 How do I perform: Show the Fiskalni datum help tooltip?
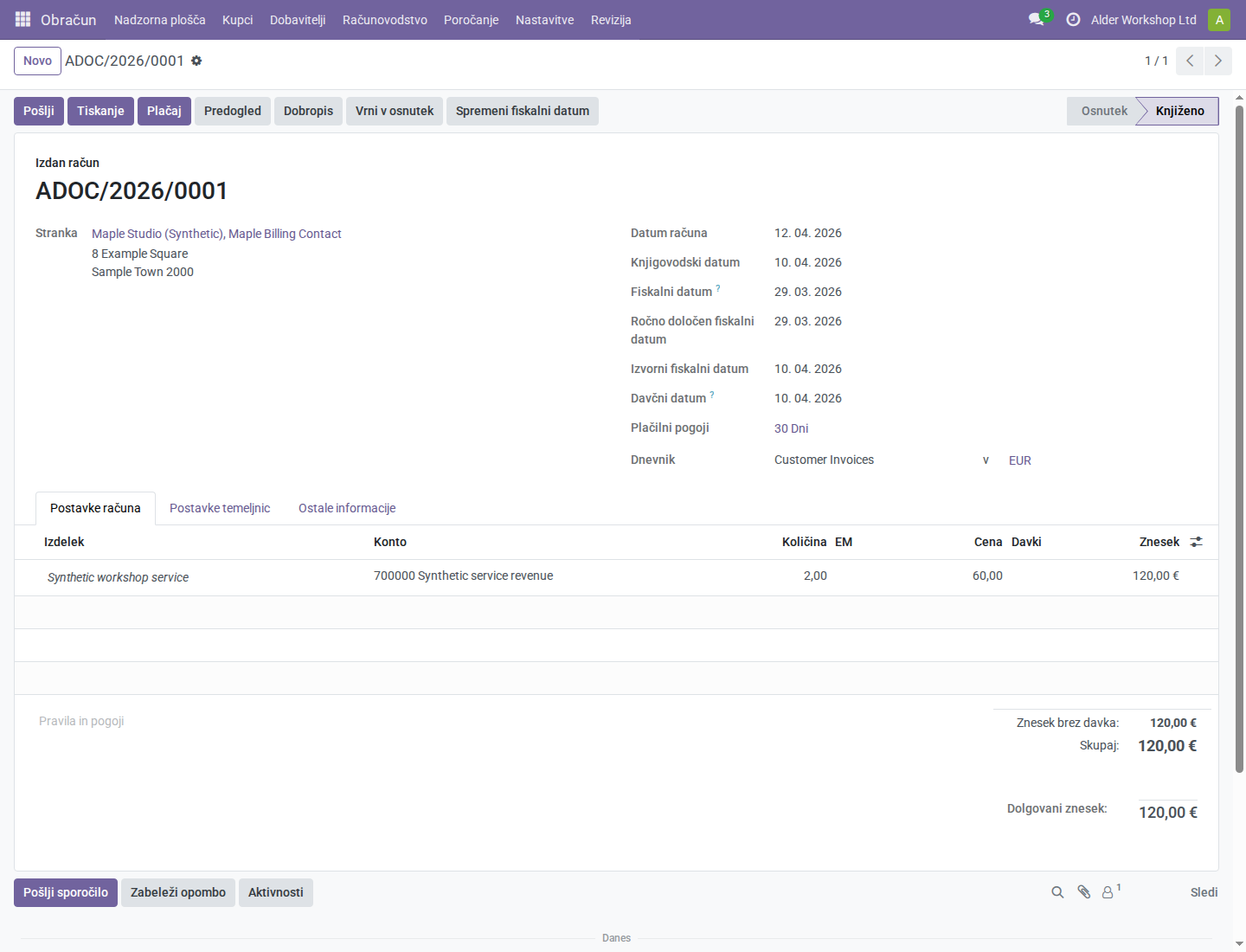pyautogui.click(x=718, y=288)
